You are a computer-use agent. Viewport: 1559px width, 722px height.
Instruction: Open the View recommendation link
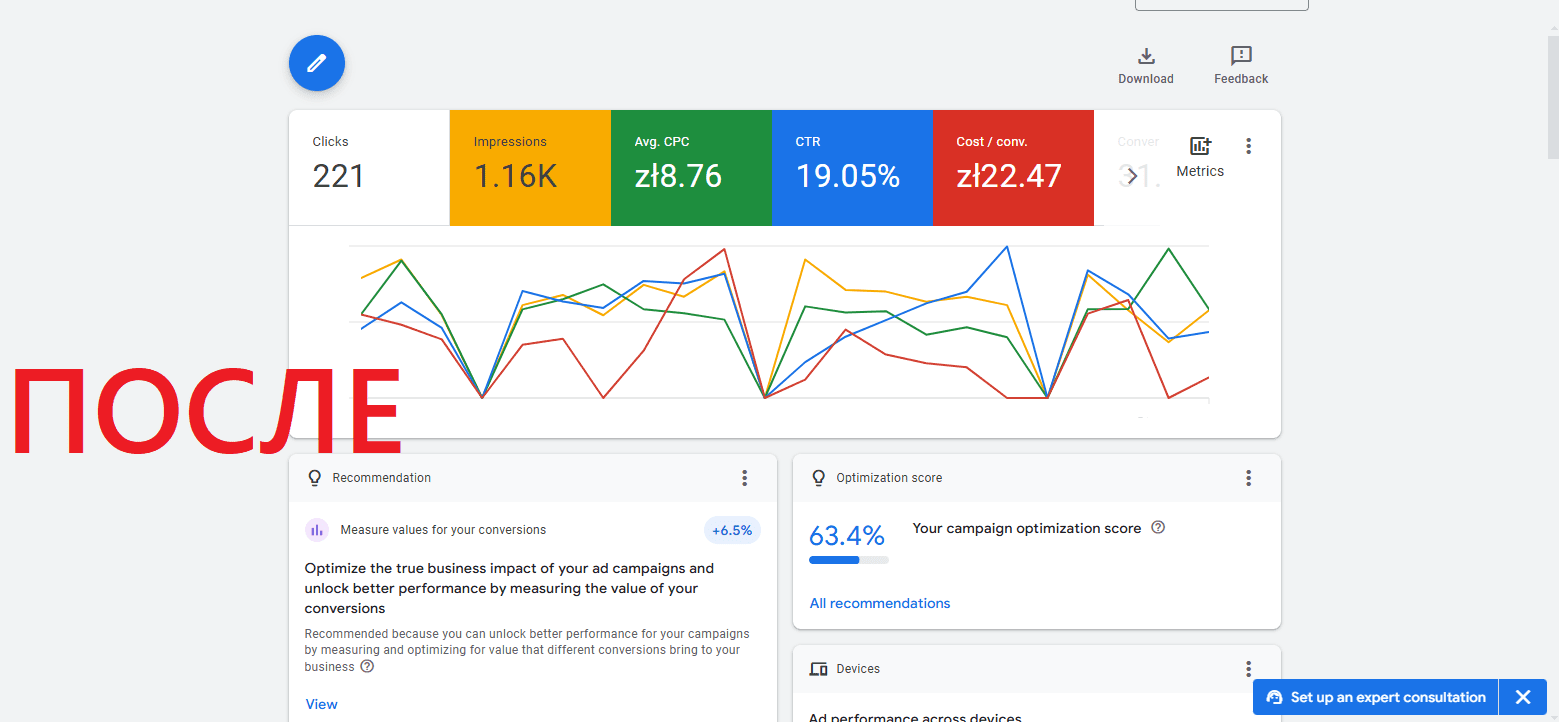click(x=321, y=704)
